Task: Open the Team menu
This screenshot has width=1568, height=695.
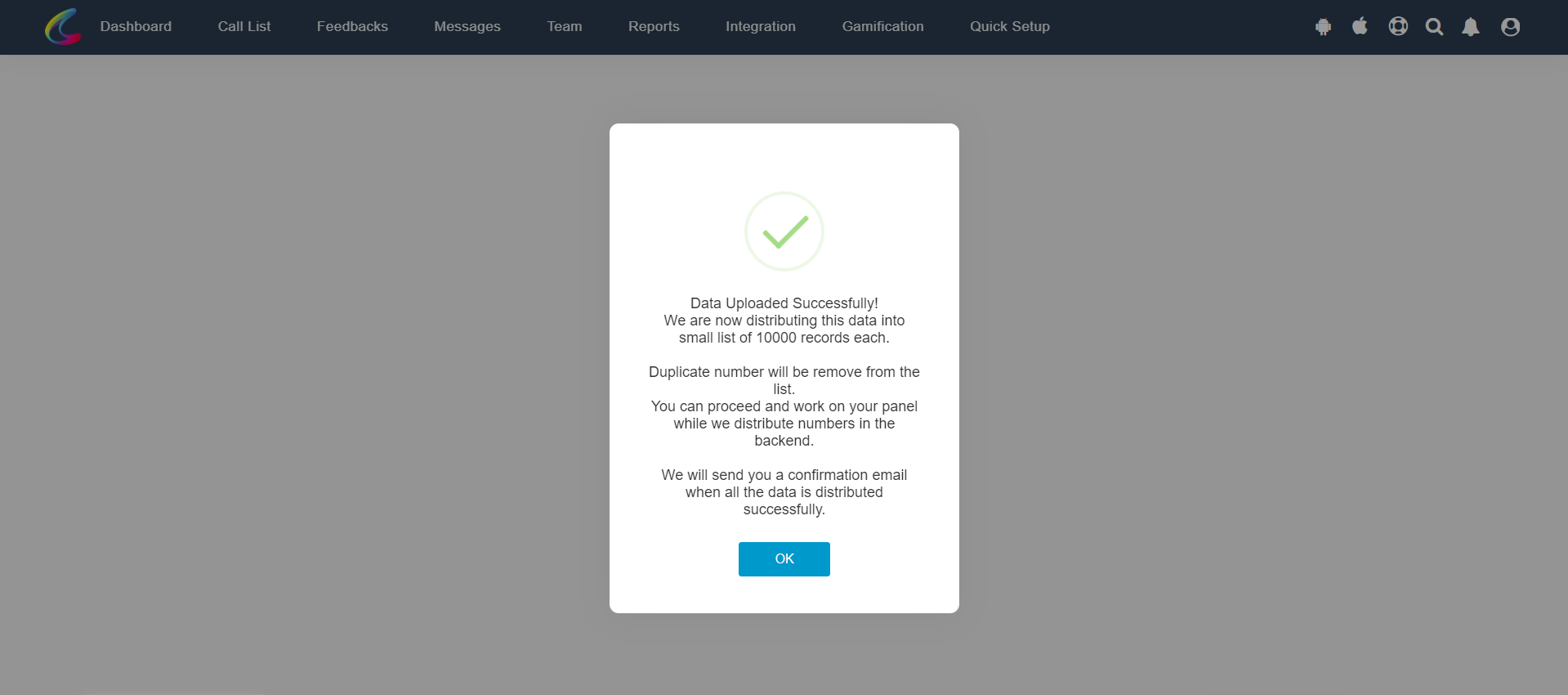Action: point(565,26)
